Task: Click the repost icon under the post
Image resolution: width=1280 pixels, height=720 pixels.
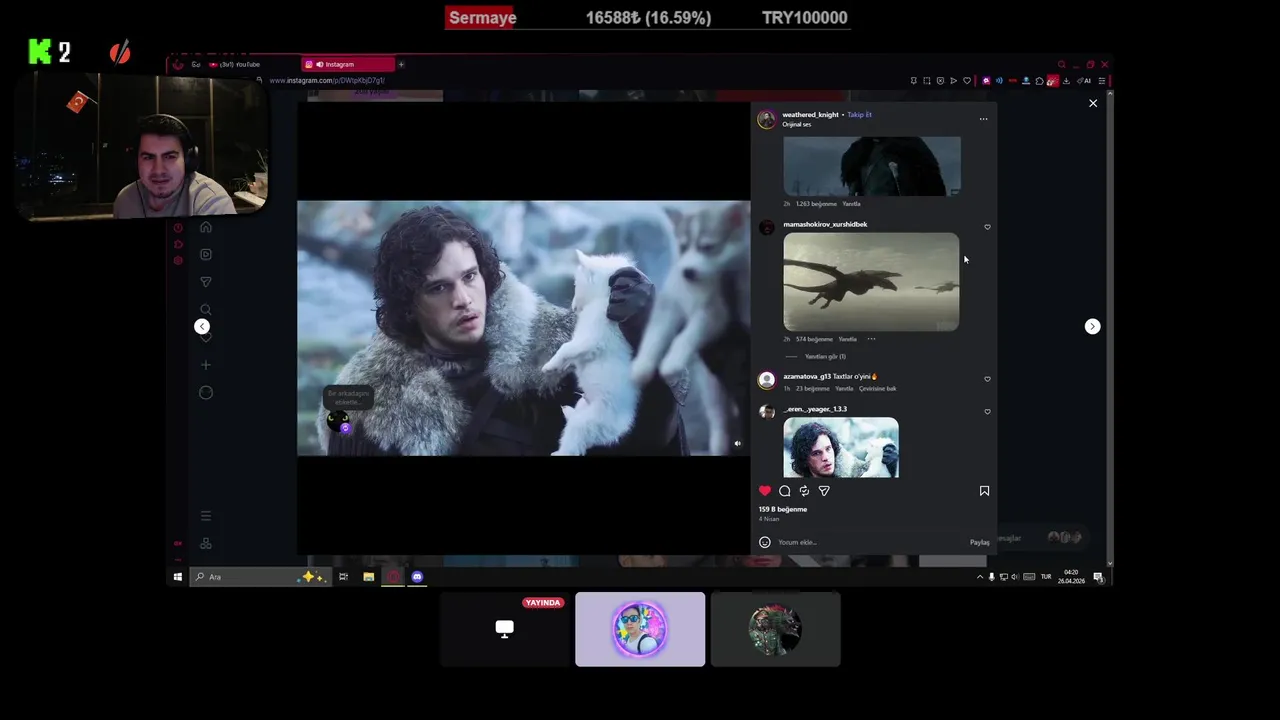Action: tap(804, 491)
